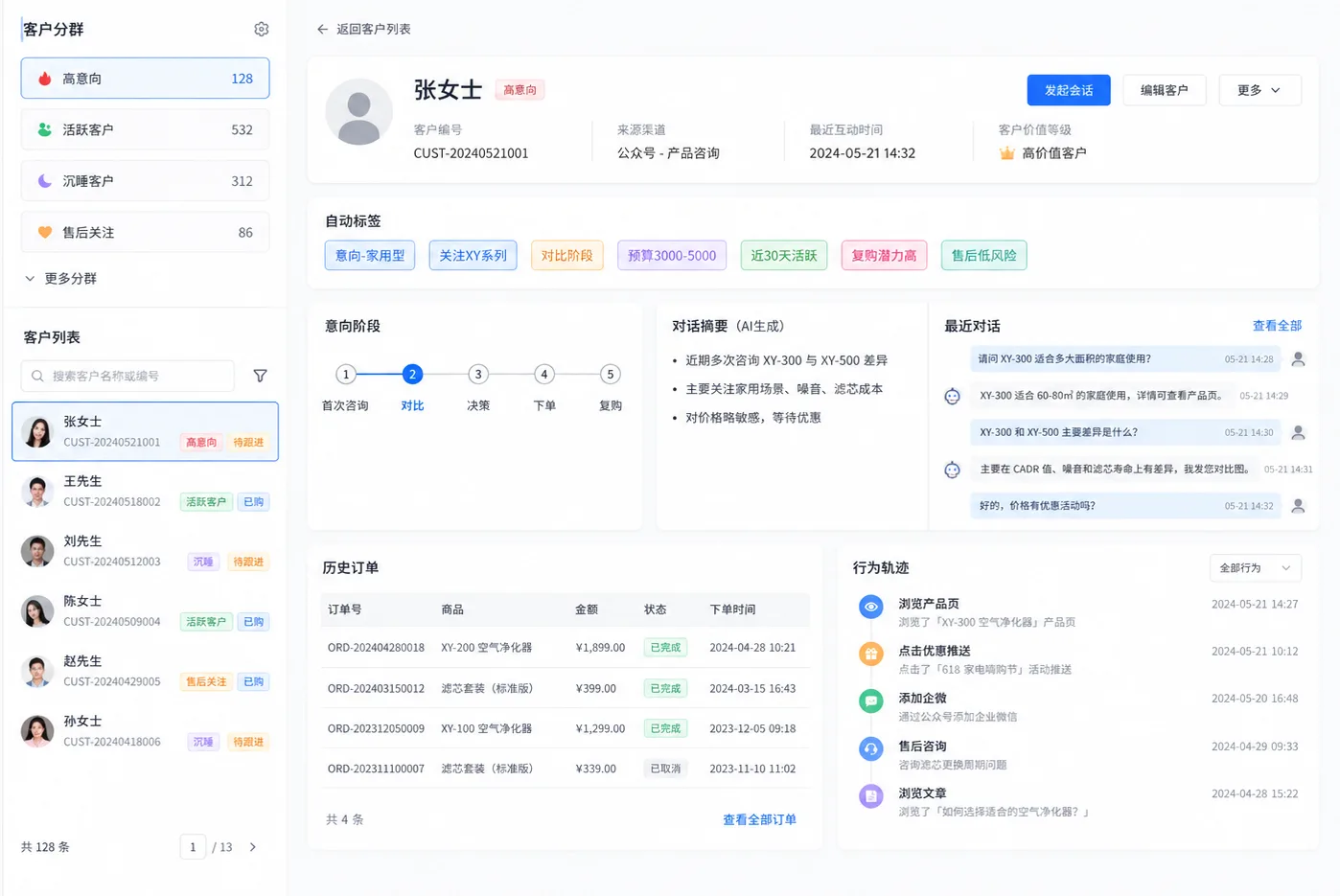This screenshot has width=1340, height=896.
Task: Click the crown icon beside 高价值客户
Action: [1006, 152]
